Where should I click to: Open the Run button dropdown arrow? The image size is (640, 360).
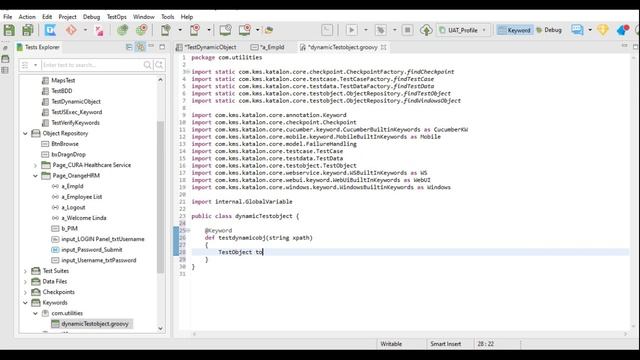pyautogui.click(x=365, y=30)
